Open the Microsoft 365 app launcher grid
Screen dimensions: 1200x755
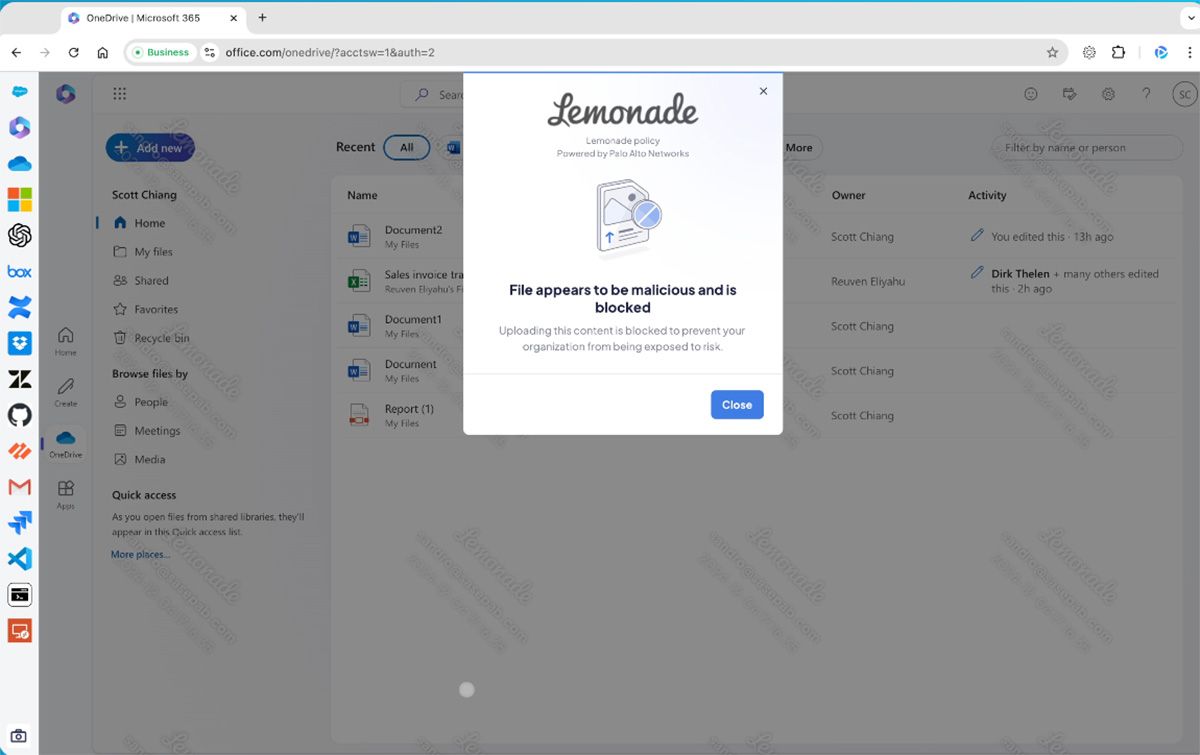pyautogui.click(x=119, y=93)
